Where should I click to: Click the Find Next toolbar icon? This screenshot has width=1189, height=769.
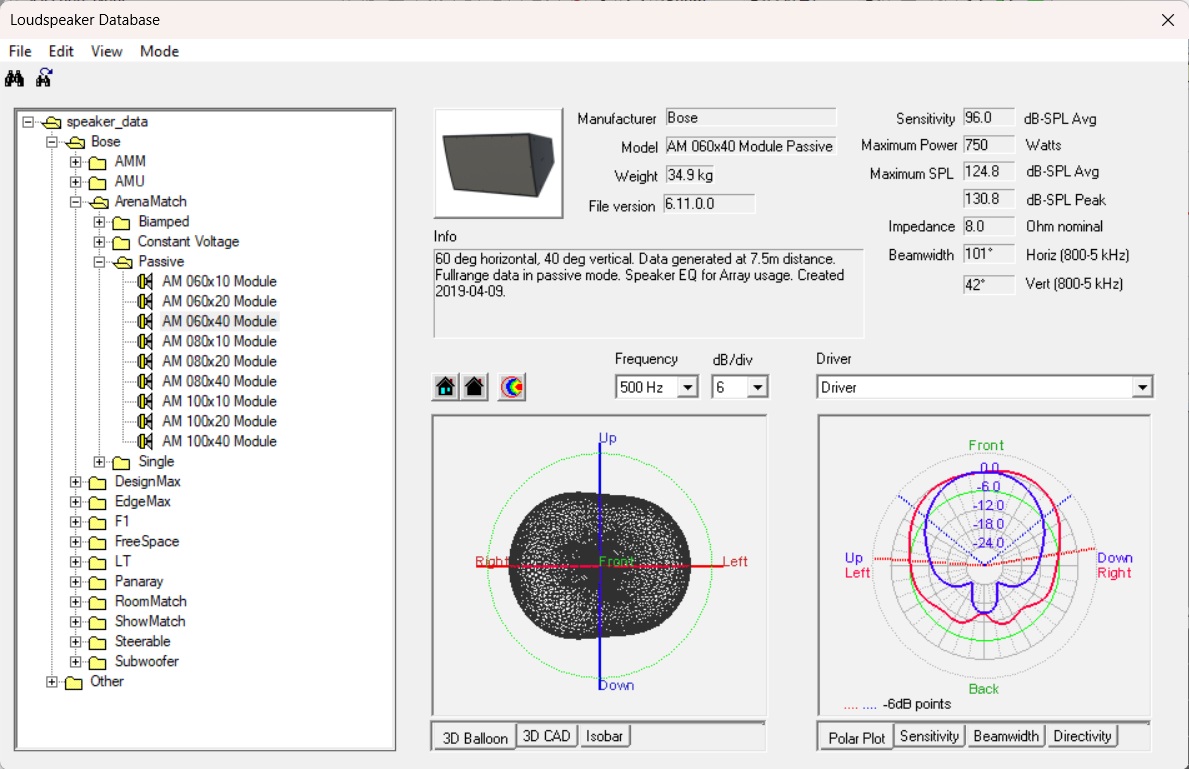tap(42, 77)
